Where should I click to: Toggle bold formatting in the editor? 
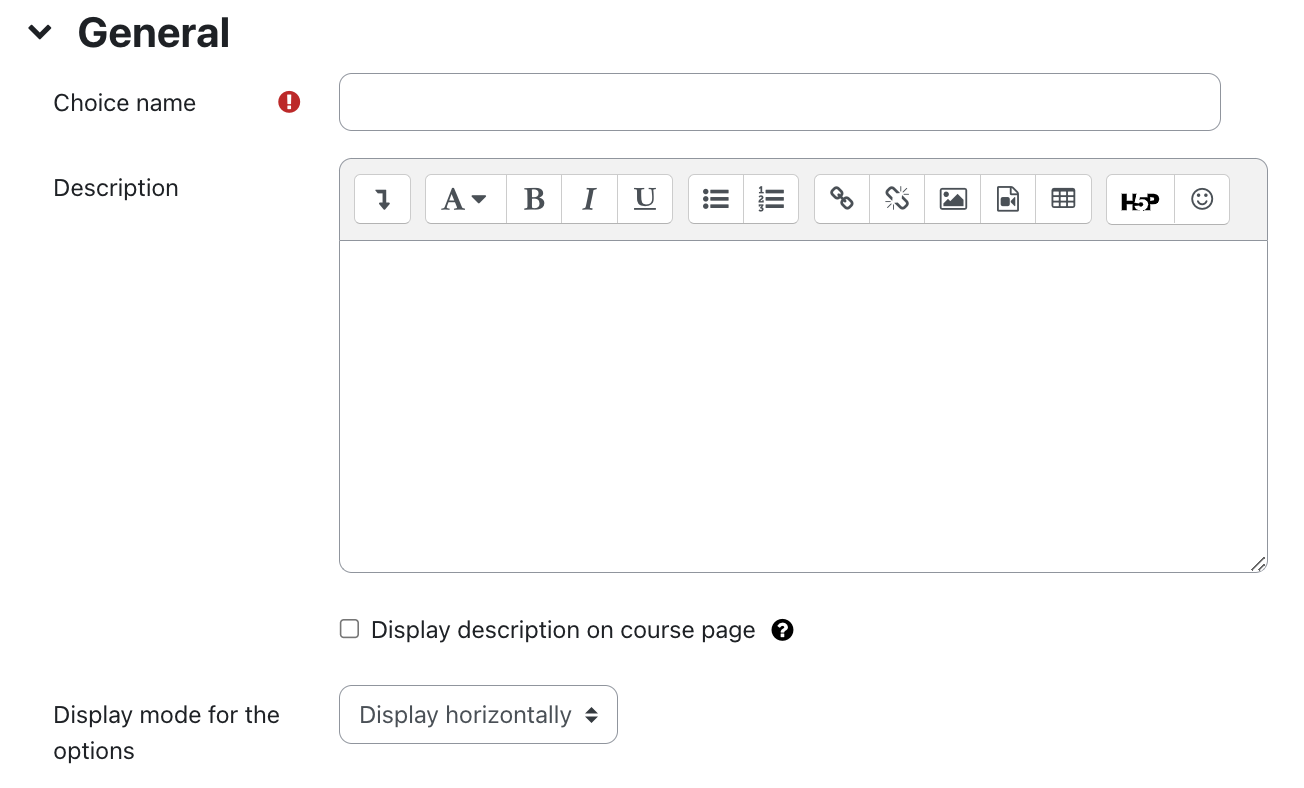(x=533, y=199)
